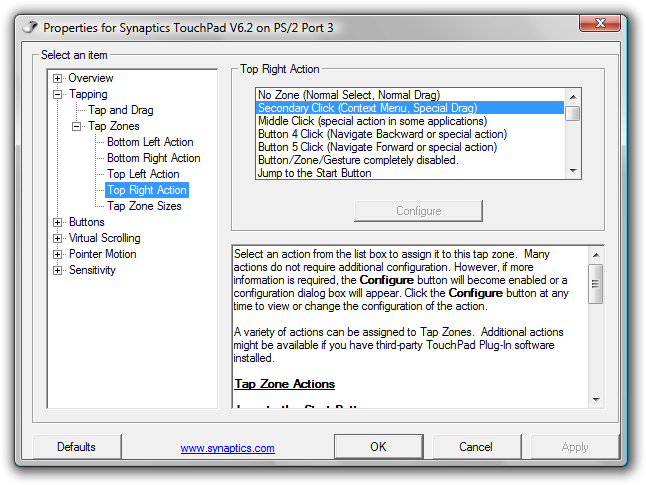This screenshot has height=485, width=646.
Task: Click the Tap Zone Actions heading
Action: pos(284,384)
